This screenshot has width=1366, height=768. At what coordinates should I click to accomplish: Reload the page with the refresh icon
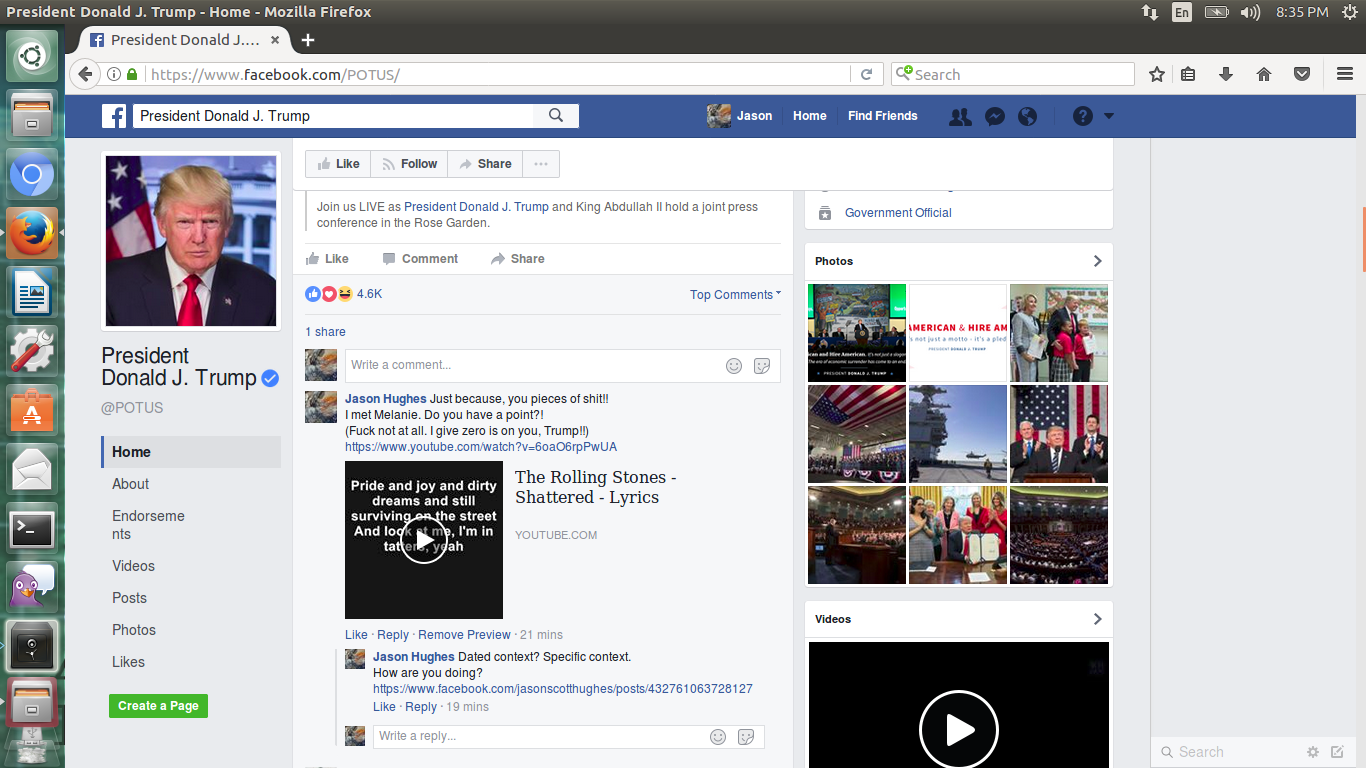click(x=866, y=74)
